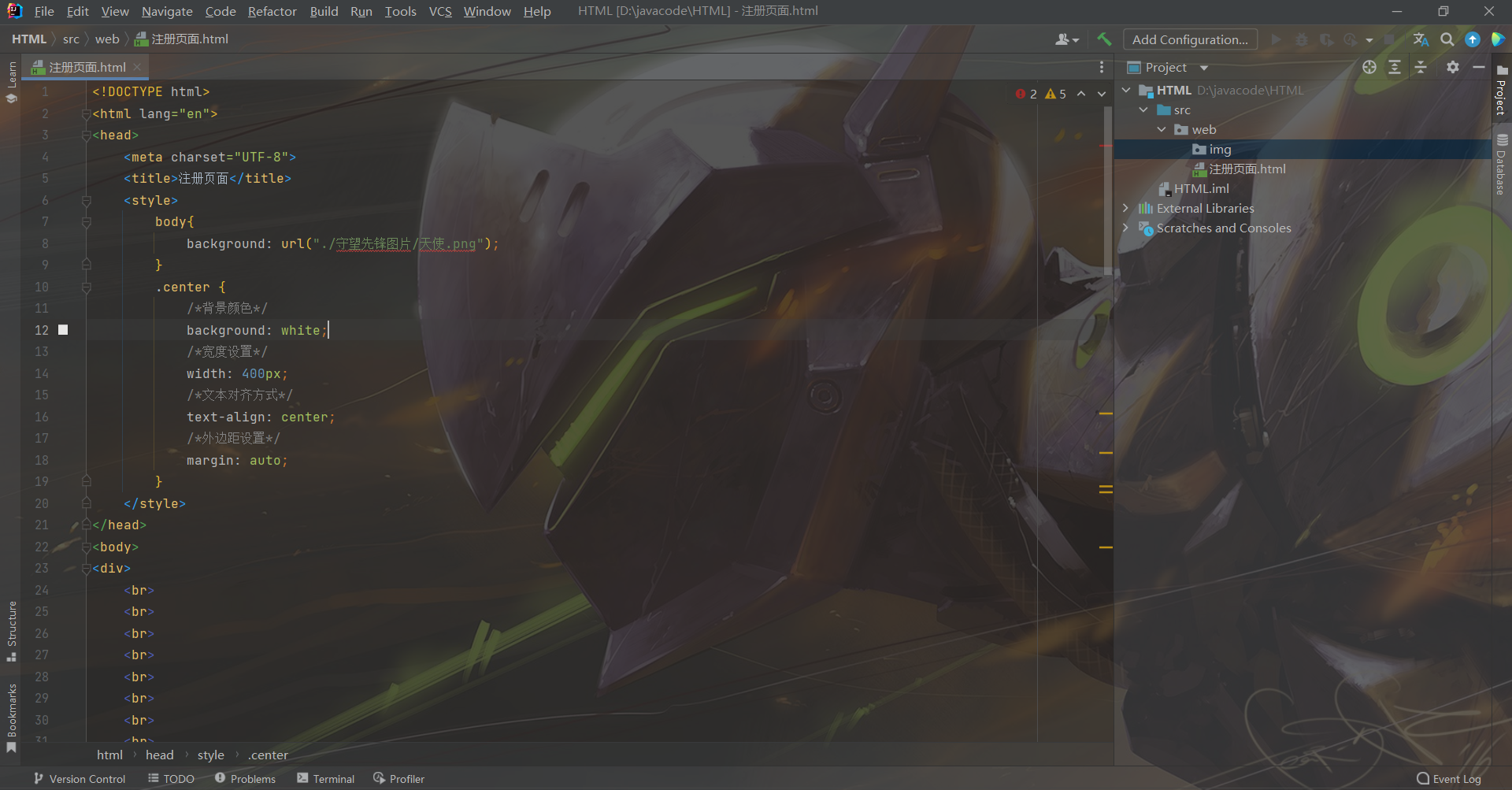Click the Debug bug icon
1512x790 pixels.
click(1302, 39)
